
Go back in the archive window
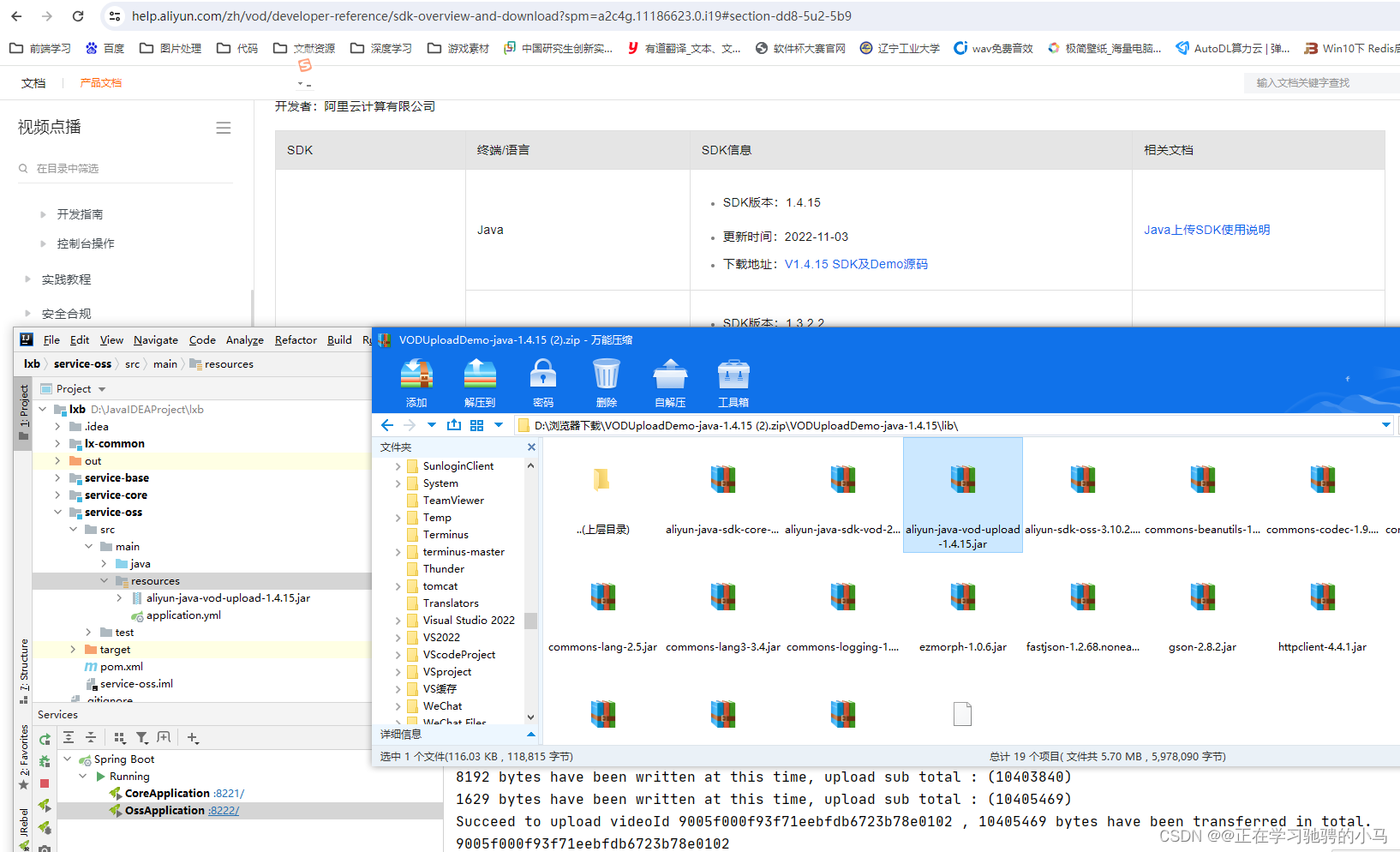[387, 425]
